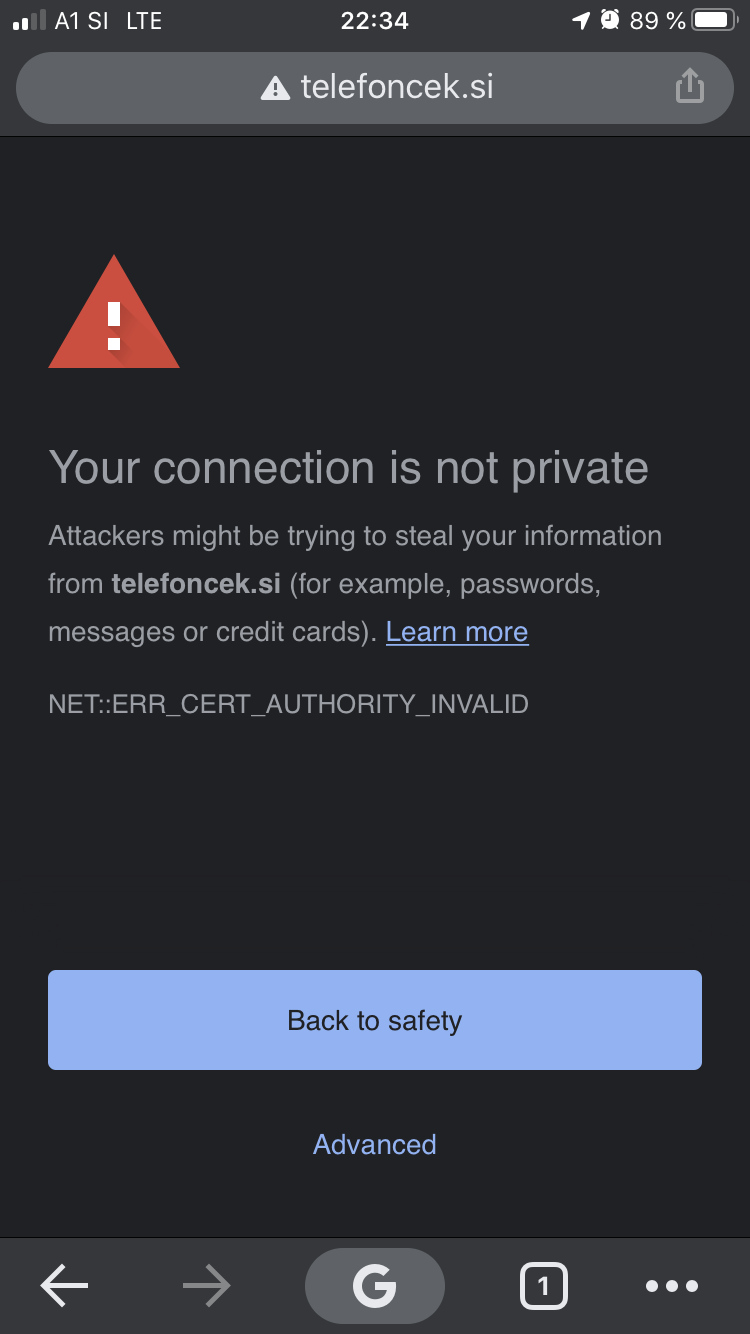This screenshot has width=750, height=1334.
Task: Tap the large red warning triangle
Action: coord(114,312)
